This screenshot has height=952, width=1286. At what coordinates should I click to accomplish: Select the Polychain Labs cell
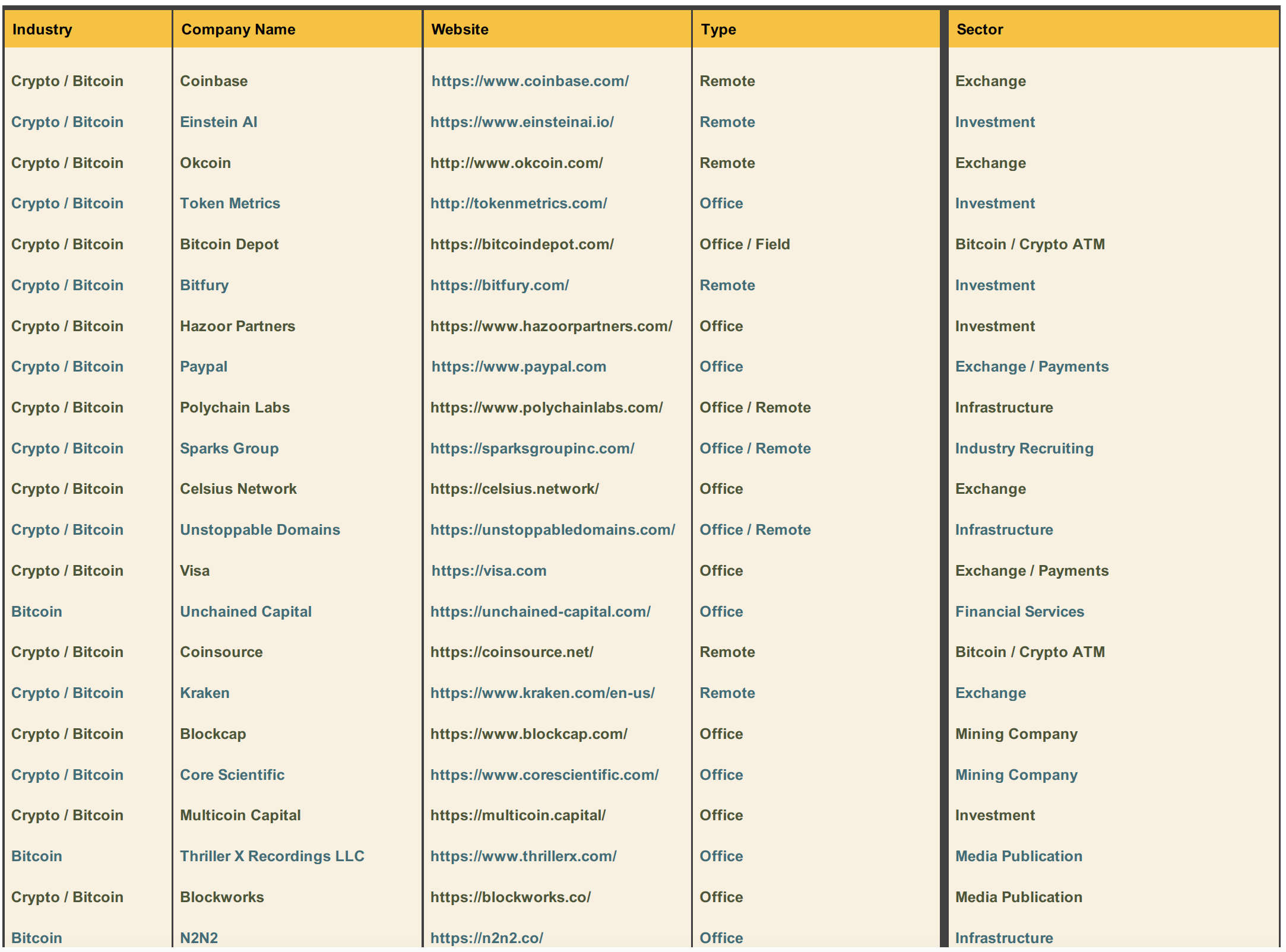[235, 407]
